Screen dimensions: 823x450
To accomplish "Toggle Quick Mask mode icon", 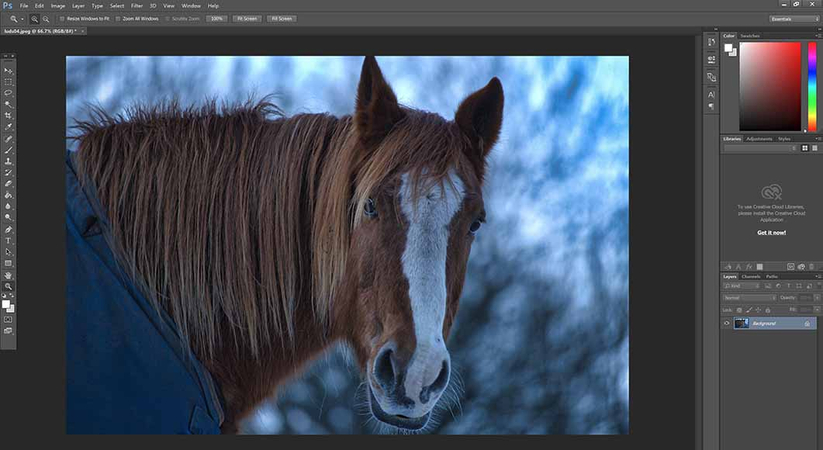I will point(8,319).
